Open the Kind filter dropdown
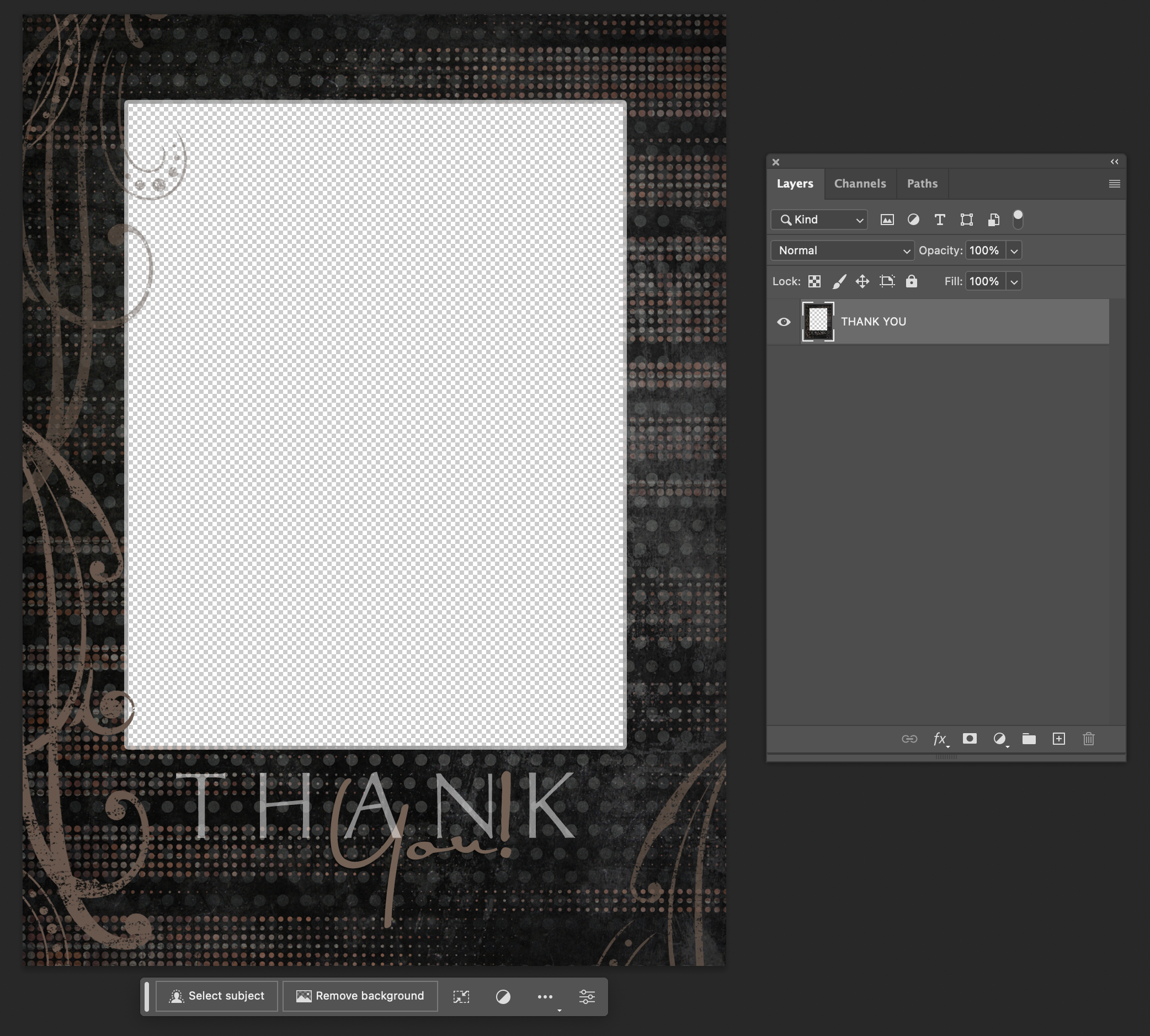Viewport: 1150px width, 1036px height. 819,220
